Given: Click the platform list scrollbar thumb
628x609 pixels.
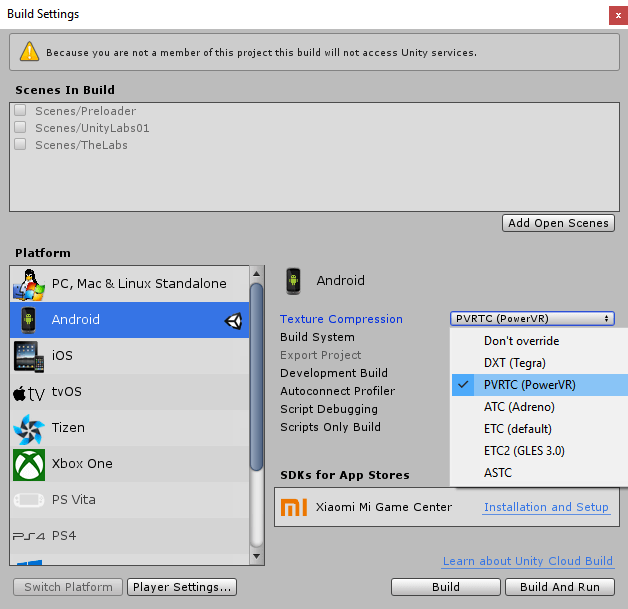Looking at the screenshot, I should coord(257,377).
